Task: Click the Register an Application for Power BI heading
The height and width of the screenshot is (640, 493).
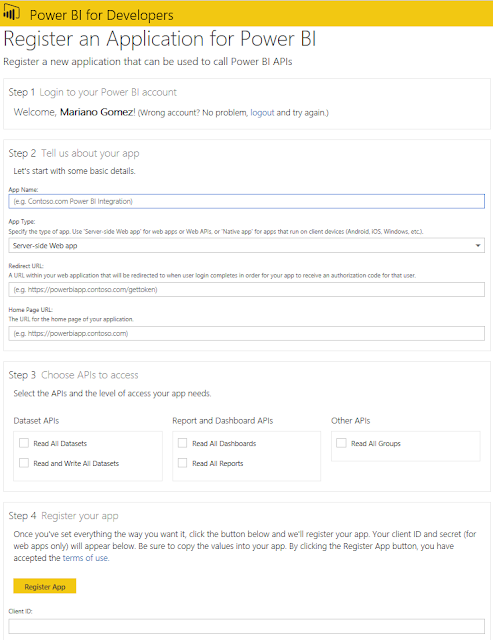Action: (160, 40)
